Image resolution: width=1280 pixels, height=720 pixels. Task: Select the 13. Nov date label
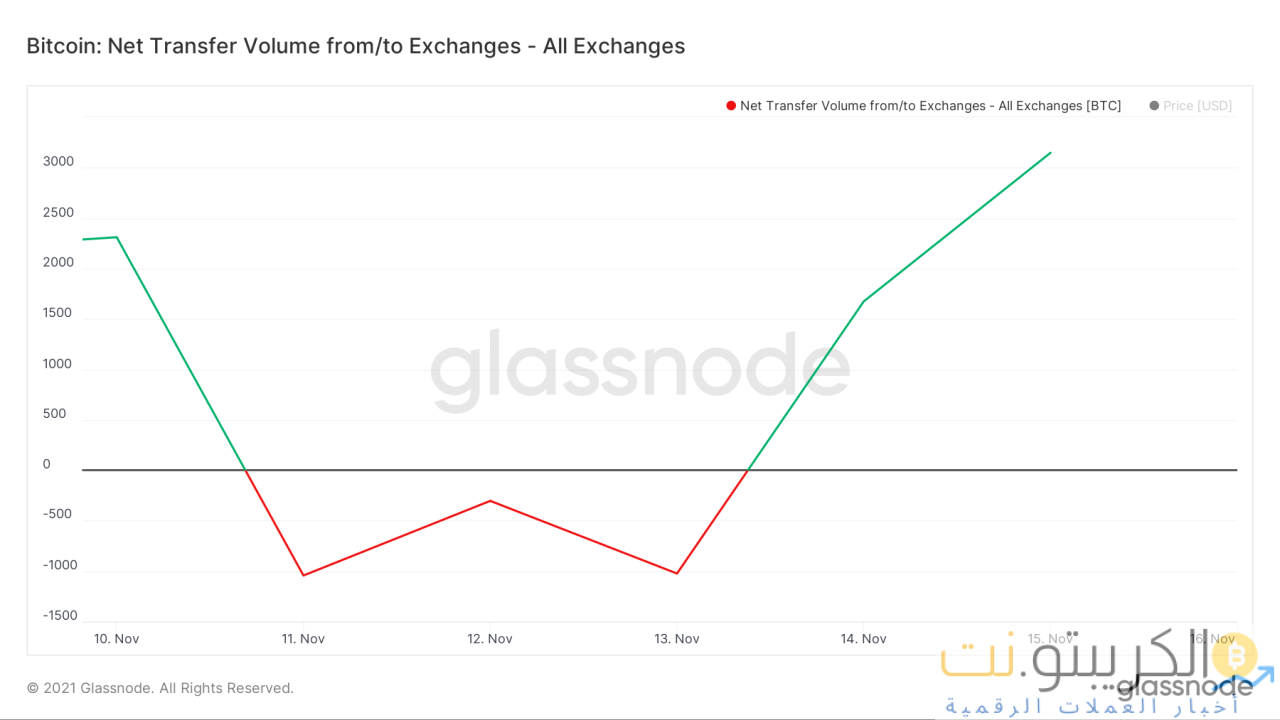point(677,639)
